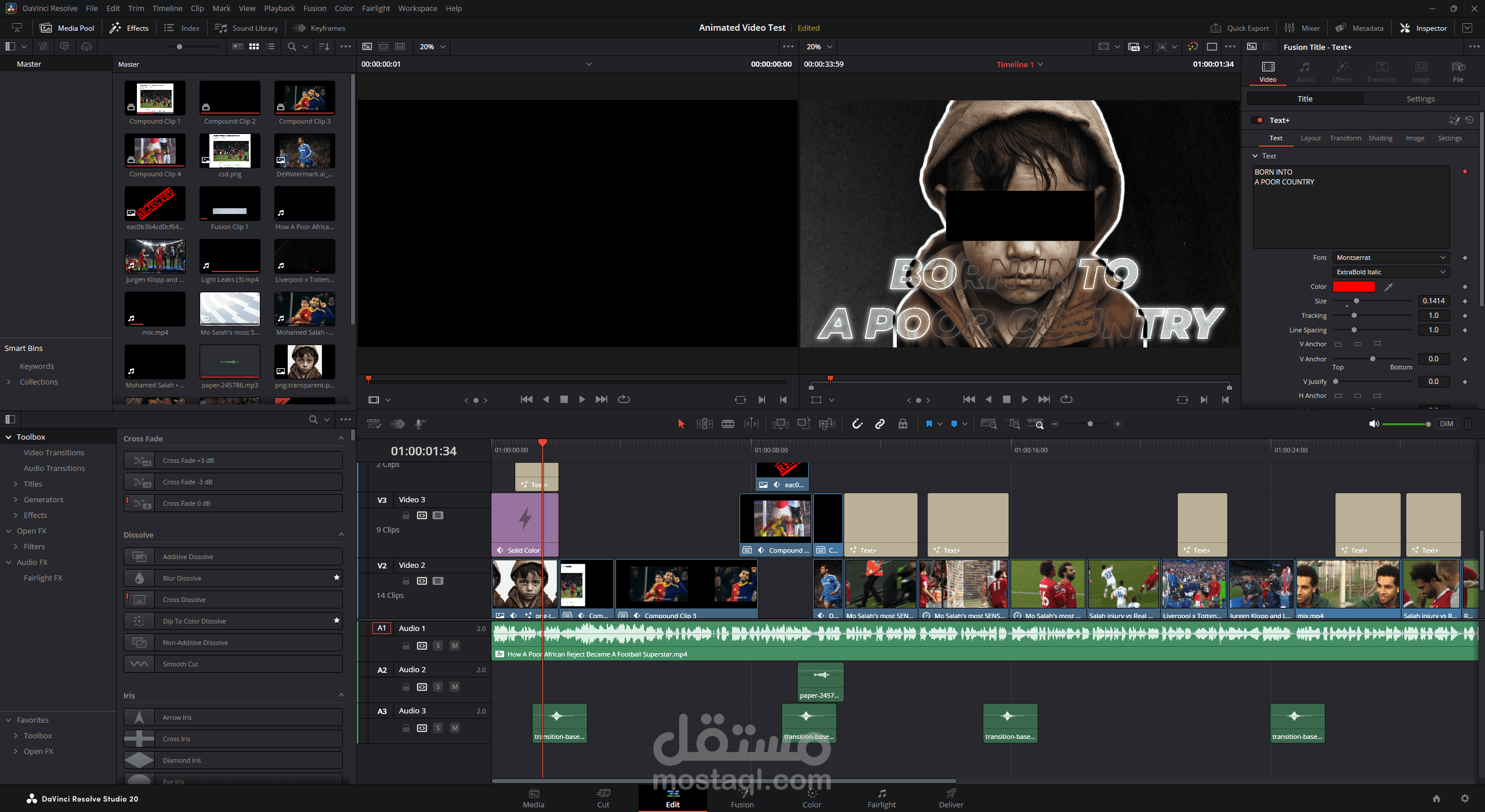Switch to Shading tab in Inspector
The image size is (1485, 812).
[x=1380, y=138]
